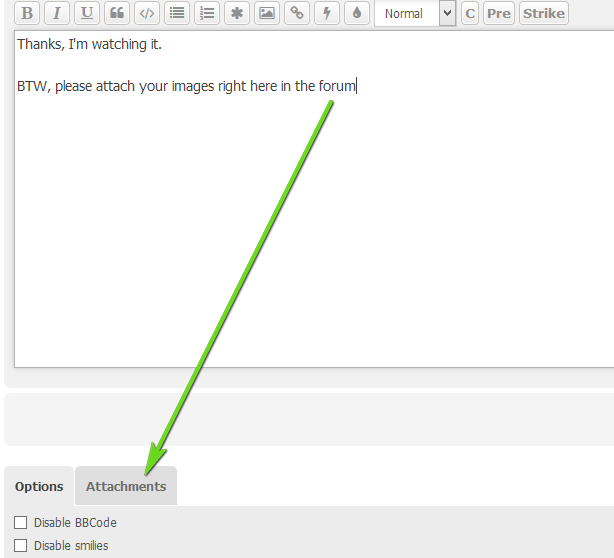Insert a bulleted list
The width and height of the screenshot is (614, 558).
click(177, 13)
